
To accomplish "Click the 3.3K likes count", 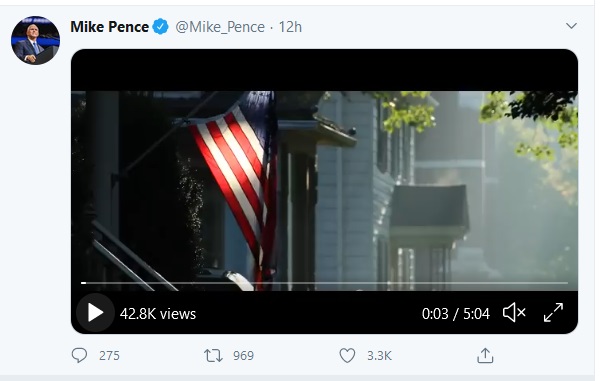I will 379,356.
